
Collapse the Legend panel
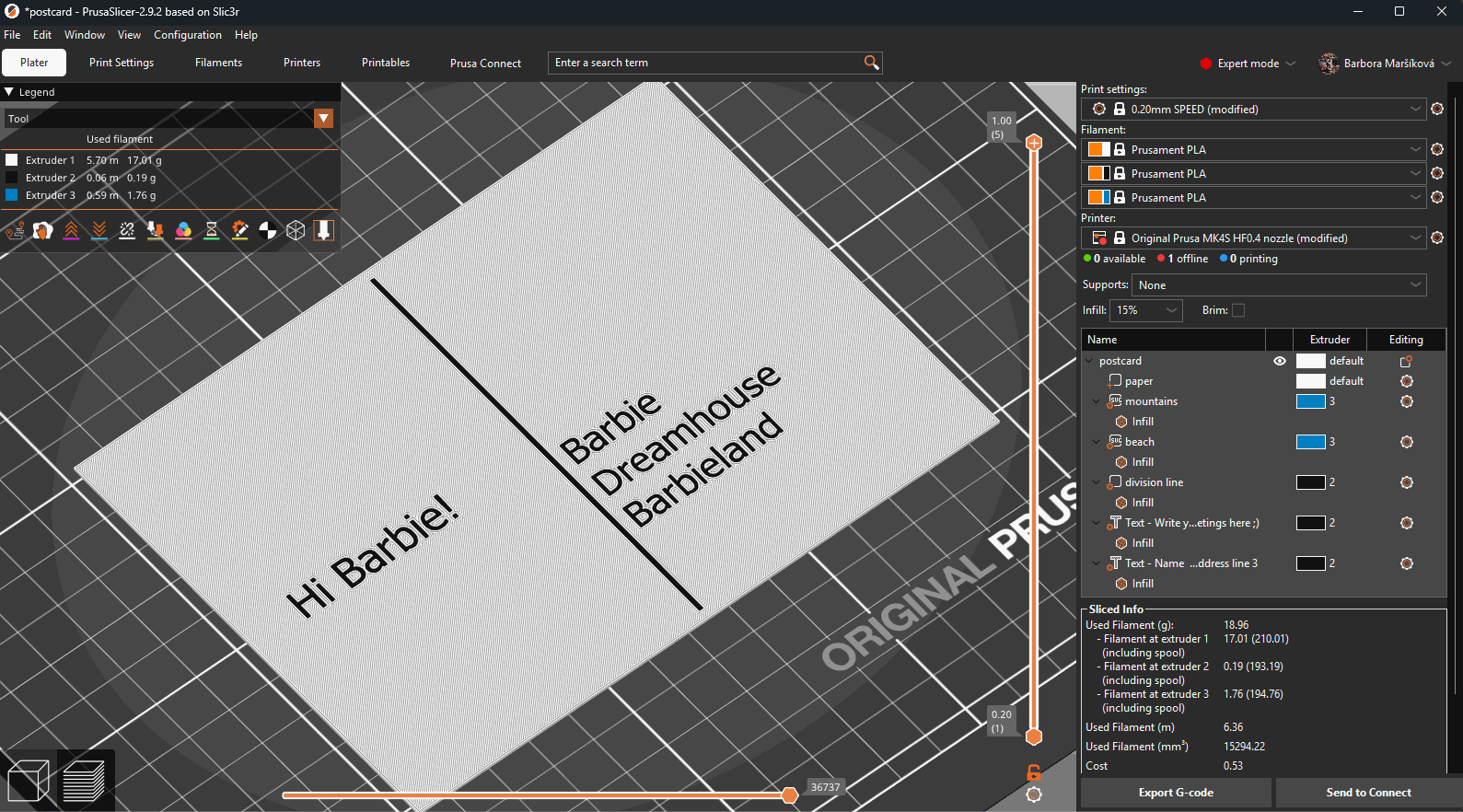click(x=9, y=92)
